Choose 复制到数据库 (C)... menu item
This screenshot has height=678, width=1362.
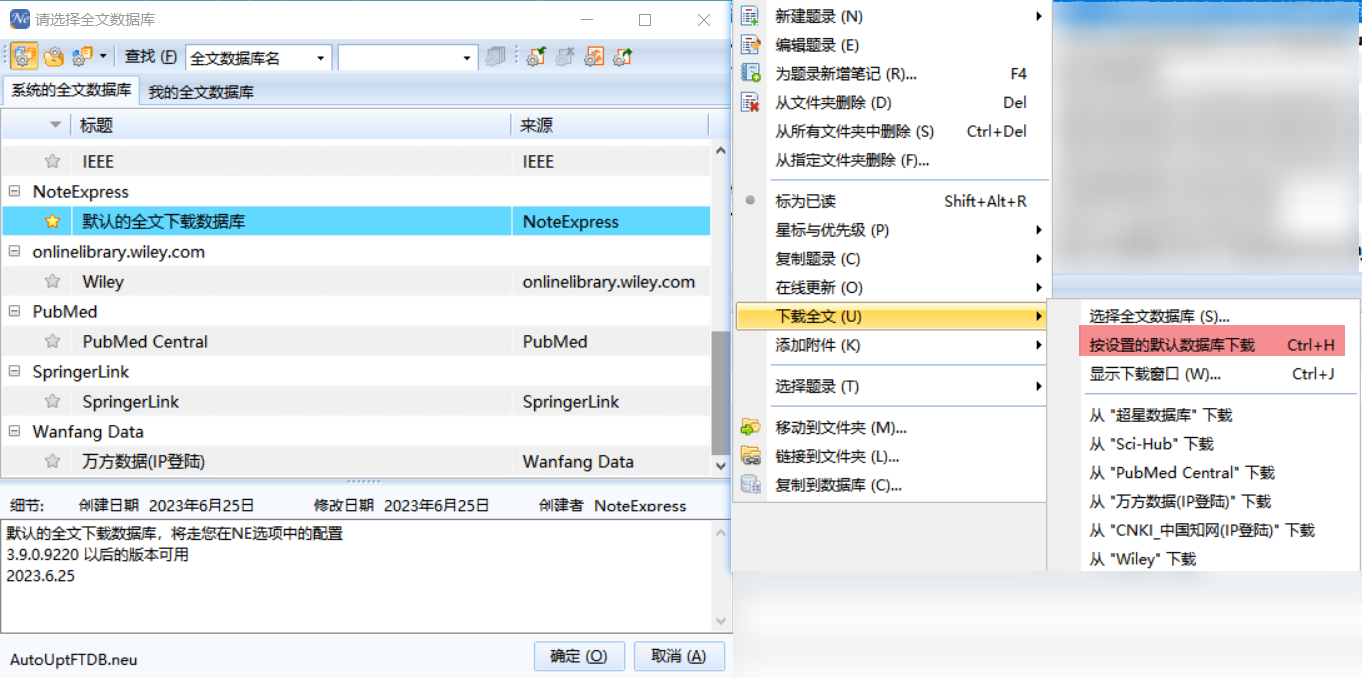coord(892,486)
